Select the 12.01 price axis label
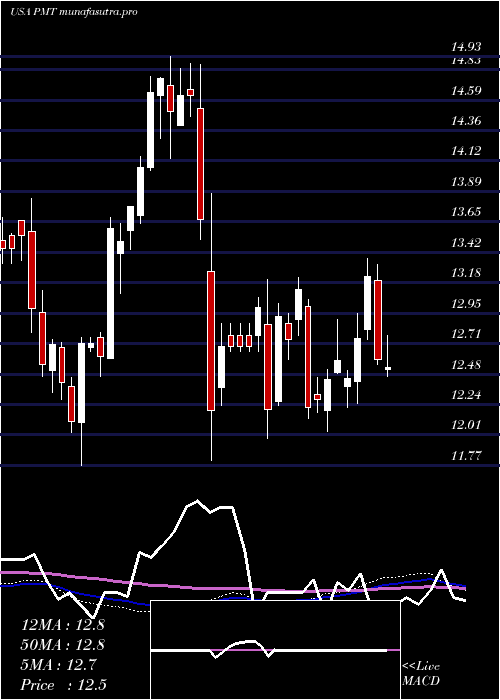The height and width of the screenshot is (700, 500). pos(466,425)
